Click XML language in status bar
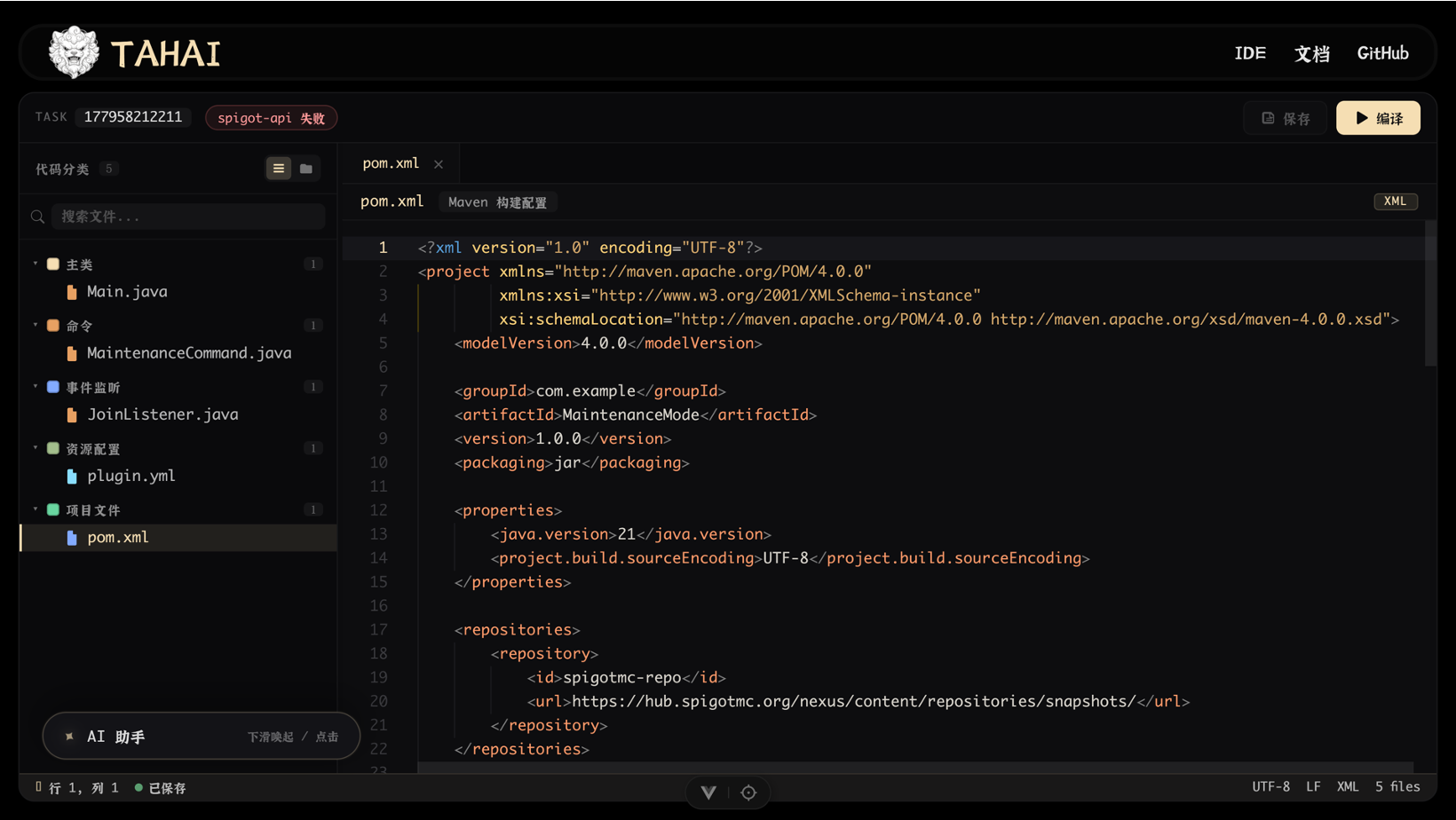The image size is (1456, 820). pos(1348,787)
